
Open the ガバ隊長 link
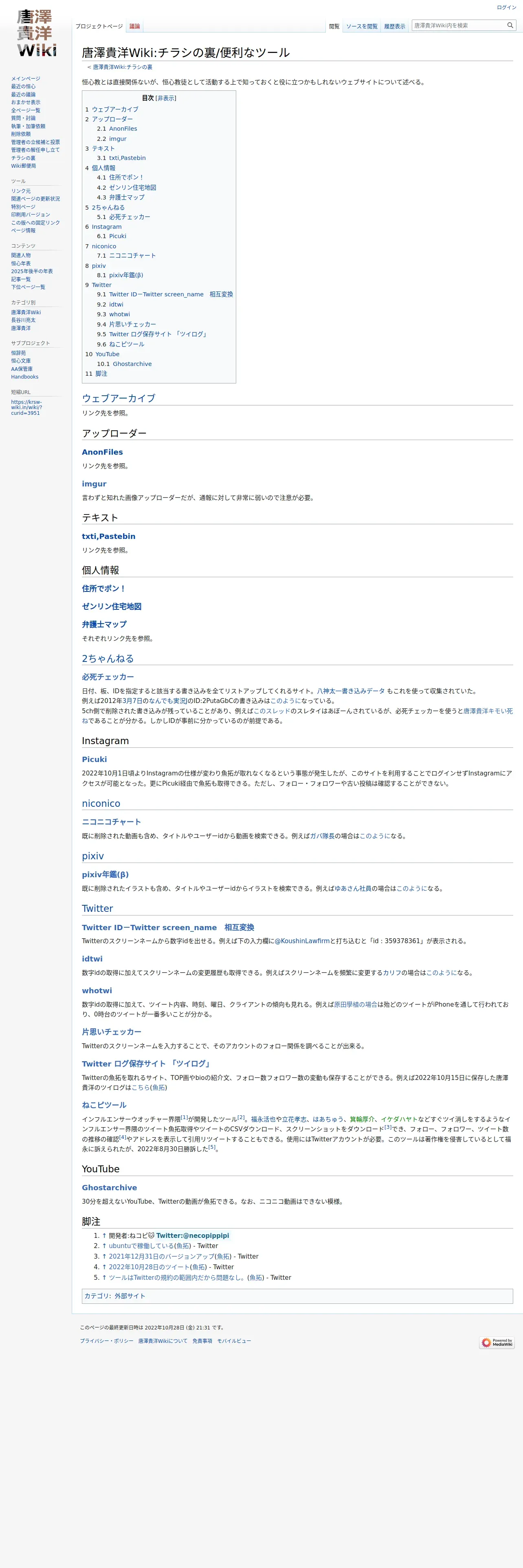pyautogui.click(x=322, y=837)
